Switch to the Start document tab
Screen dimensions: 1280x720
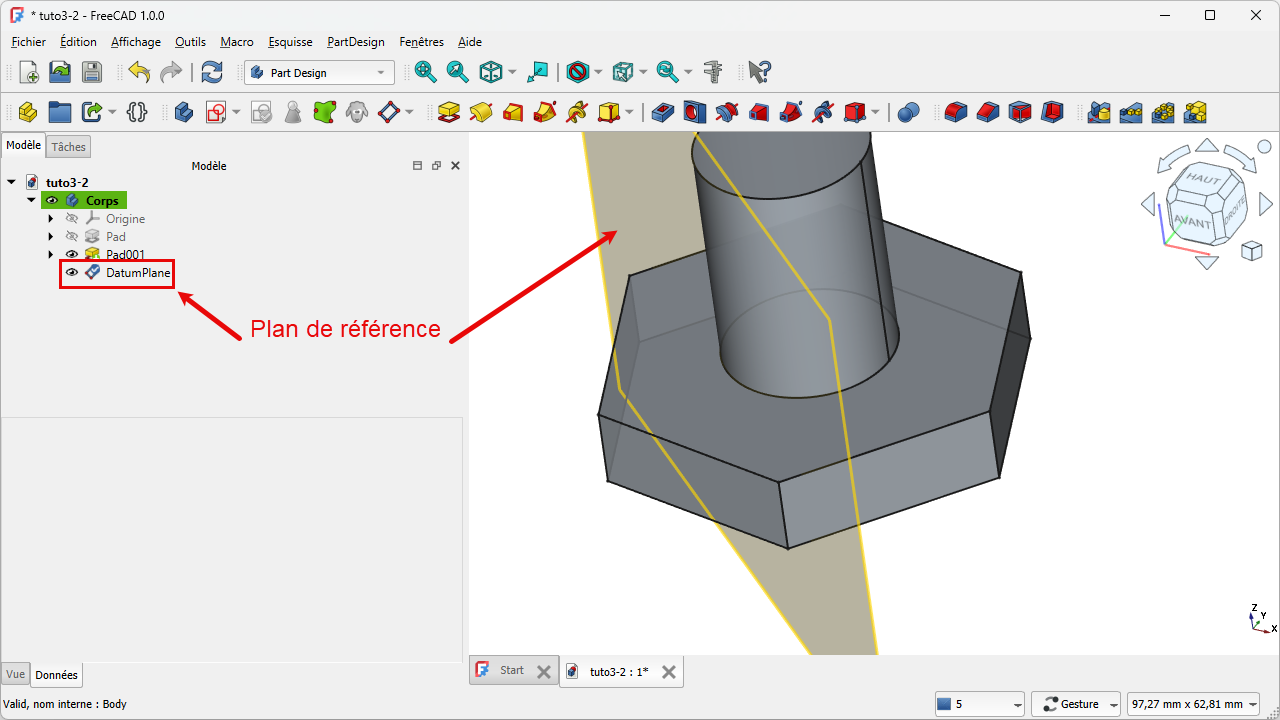tap(511, 671)
